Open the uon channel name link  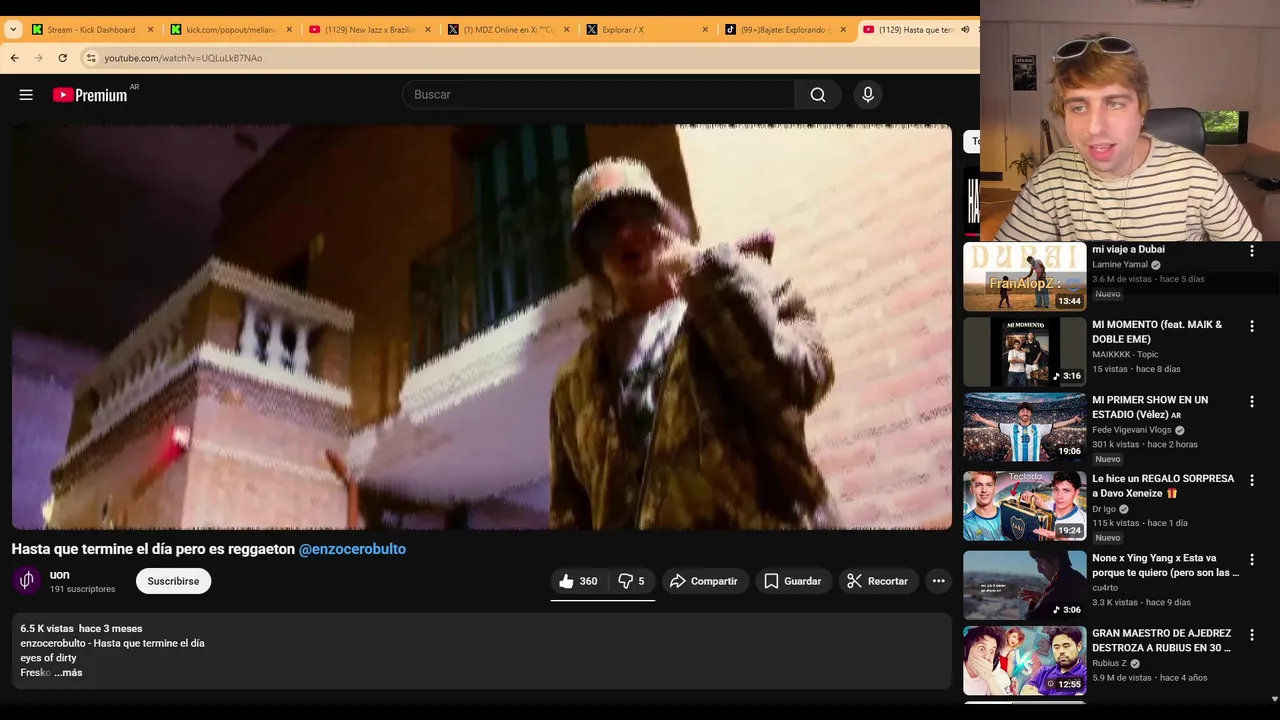pyautogui.click(x=60, y=575)
